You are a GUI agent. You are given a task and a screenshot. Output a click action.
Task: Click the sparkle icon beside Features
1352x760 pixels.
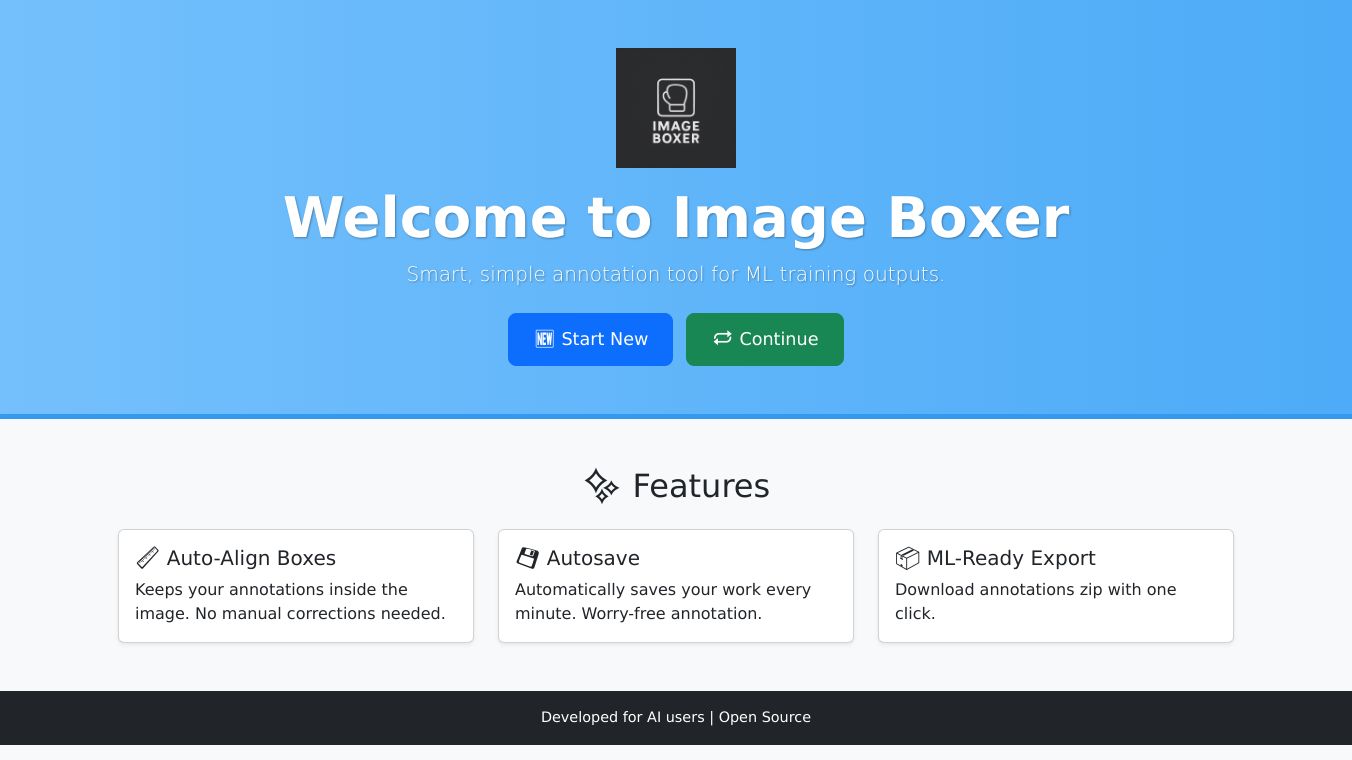point(602,486)
